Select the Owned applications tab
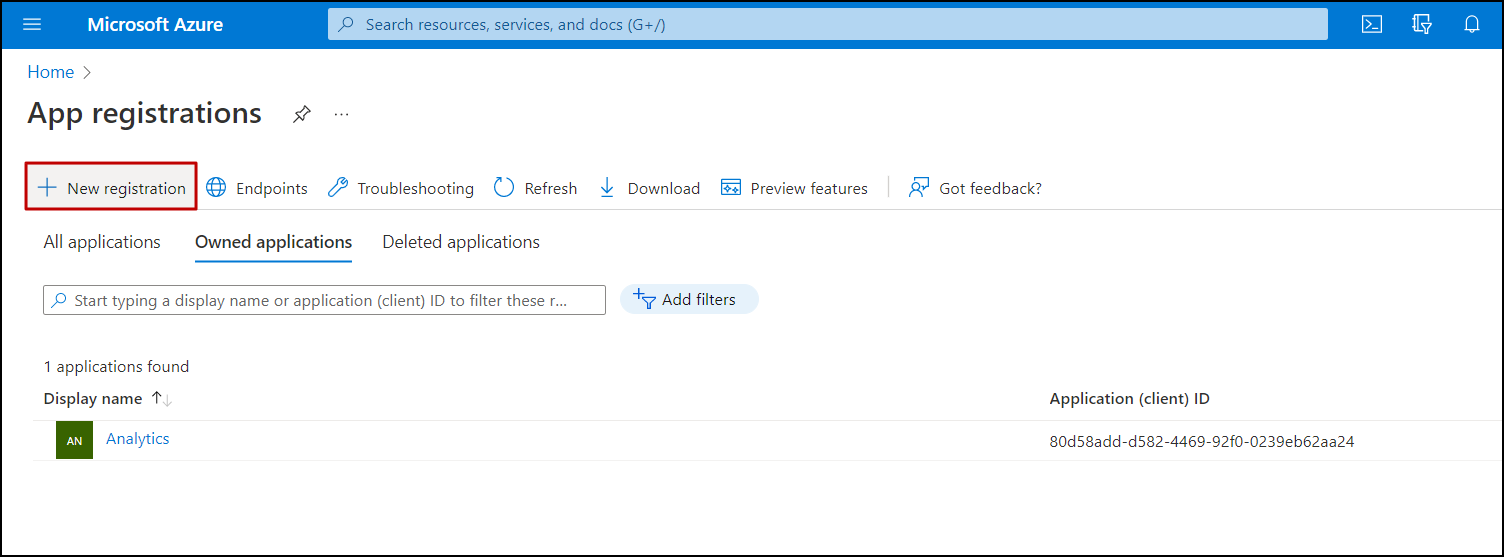The height and width of the screenshot is (557, 1504). pos(273,242)
